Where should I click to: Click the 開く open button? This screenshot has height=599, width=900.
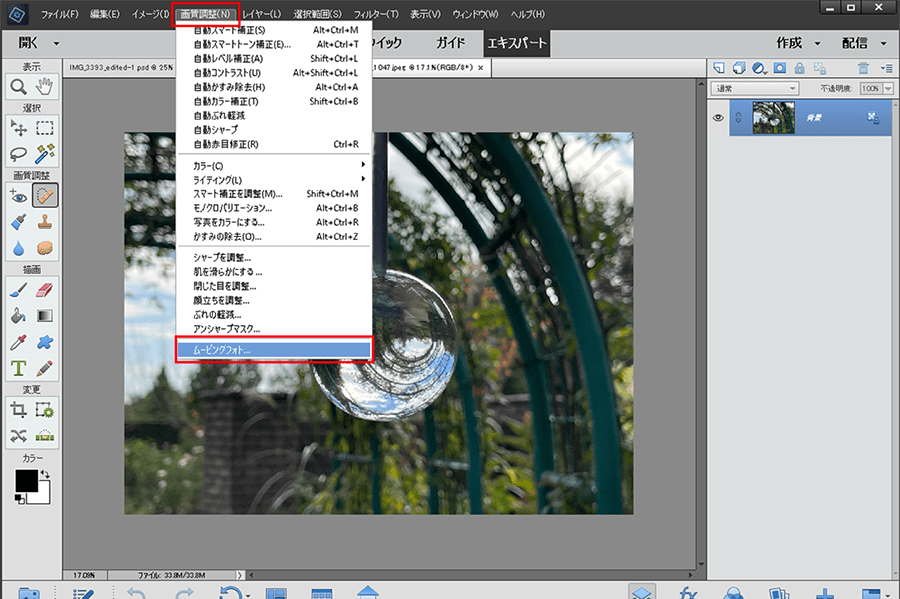[28, 44]
